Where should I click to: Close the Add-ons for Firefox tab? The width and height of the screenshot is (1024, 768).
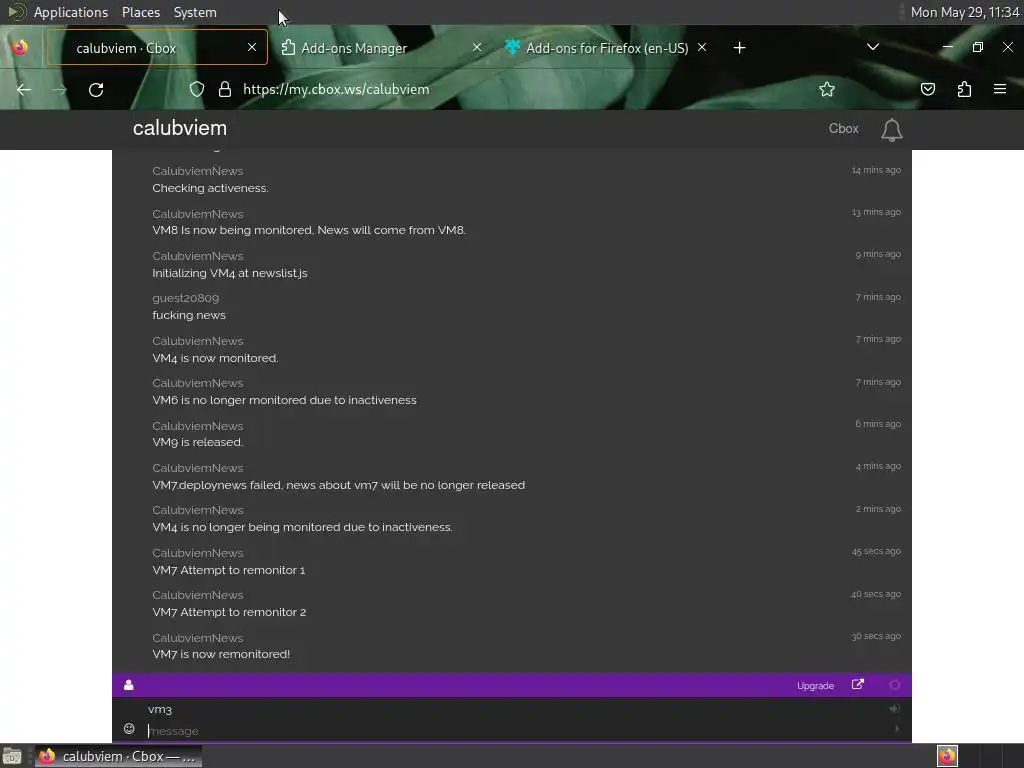702,47
